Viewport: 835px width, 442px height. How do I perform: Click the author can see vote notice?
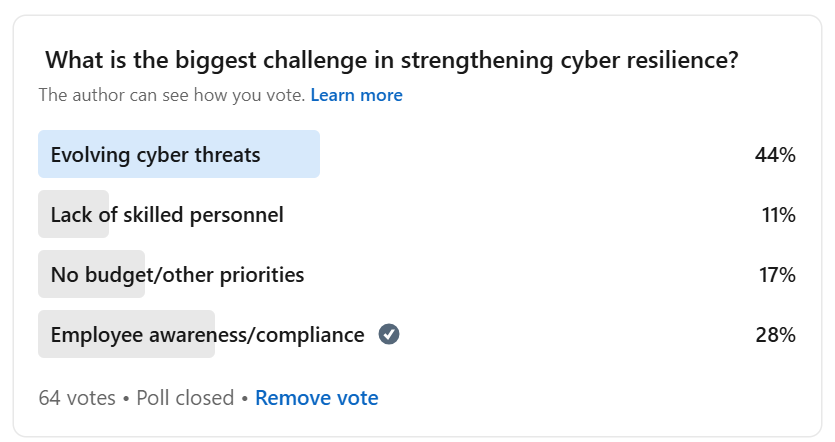(171, 95)
